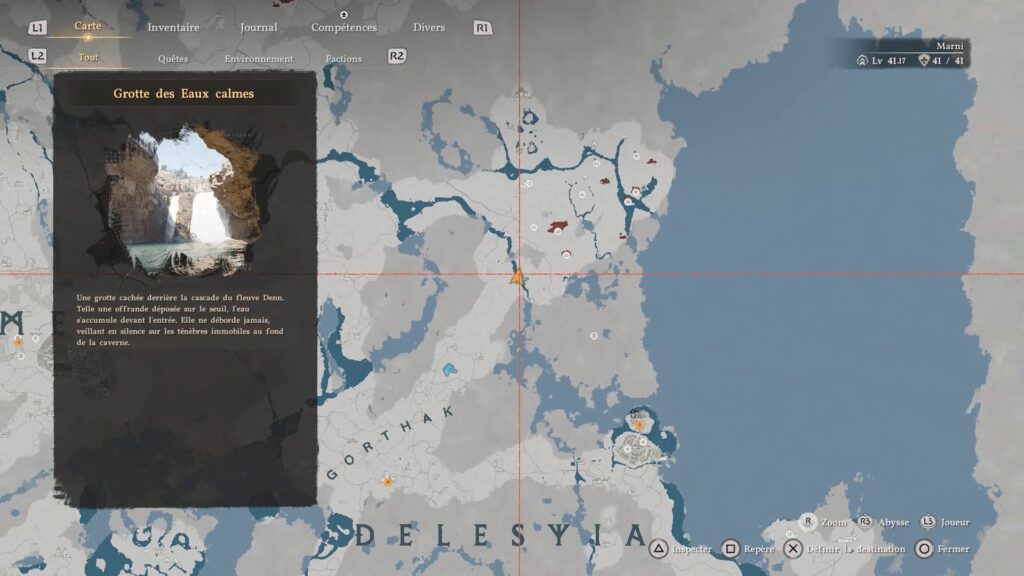The height and width of the screenshot is (576, 1024).
Task: Filter map by Quêtes
Action: point(173,59)
